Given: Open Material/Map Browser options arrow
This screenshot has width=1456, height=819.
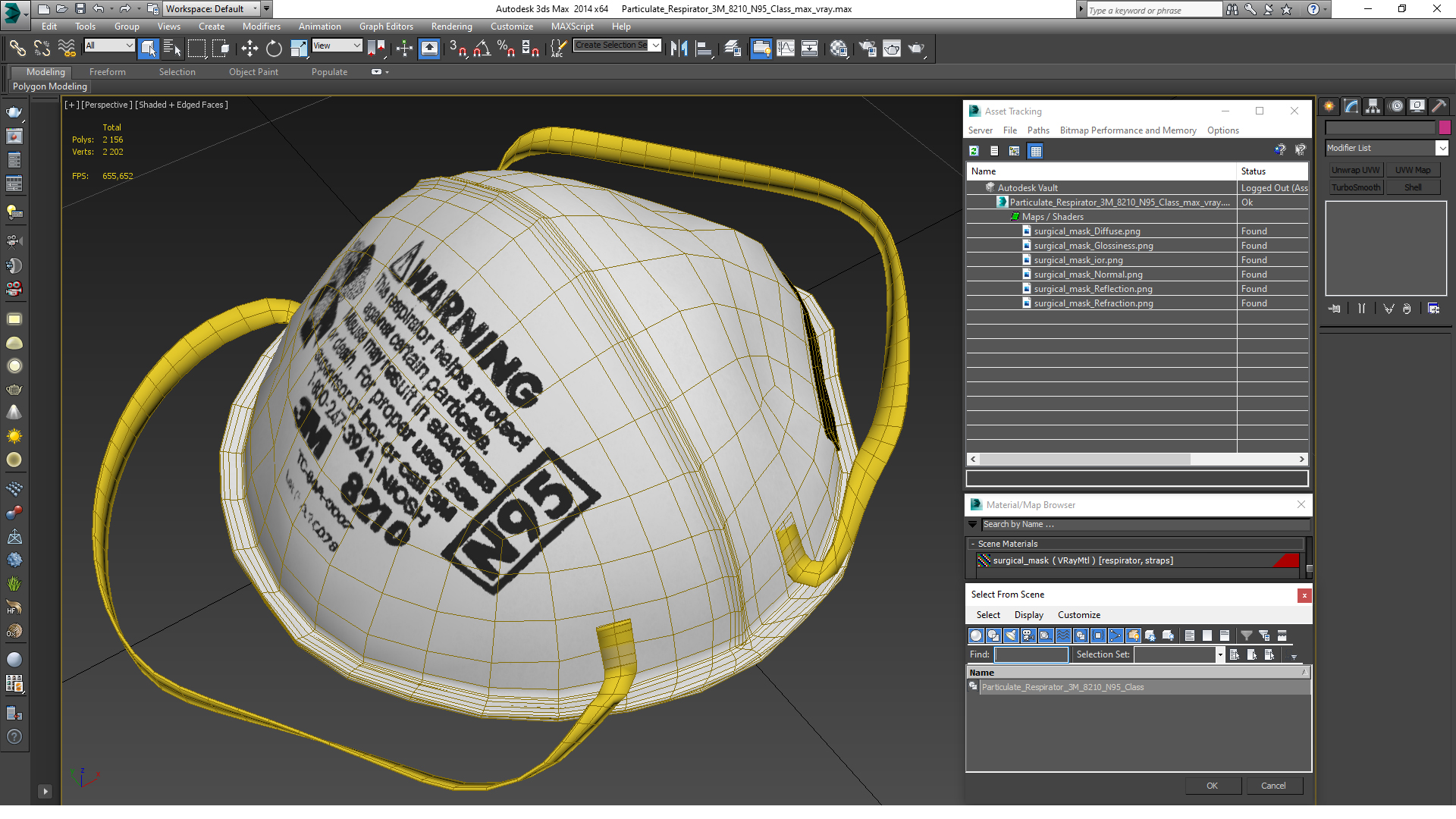Looking at the screenshot, I should [x=973, y=524].
